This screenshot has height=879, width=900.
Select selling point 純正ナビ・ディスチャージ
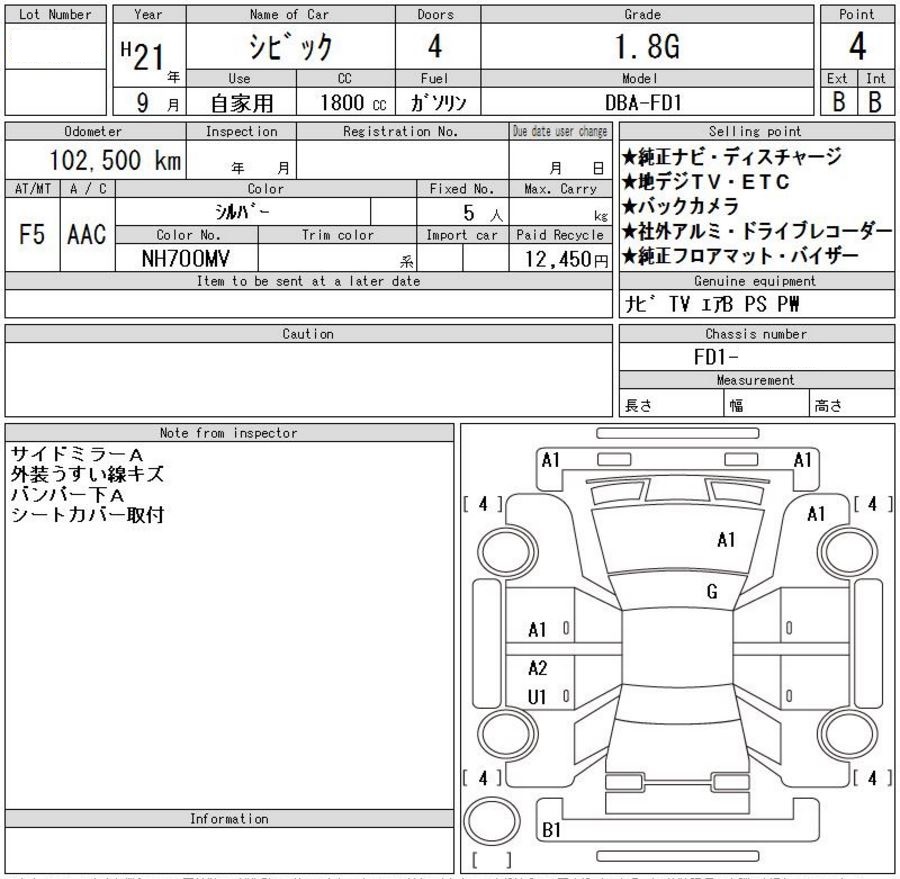(x=732, y=157)
